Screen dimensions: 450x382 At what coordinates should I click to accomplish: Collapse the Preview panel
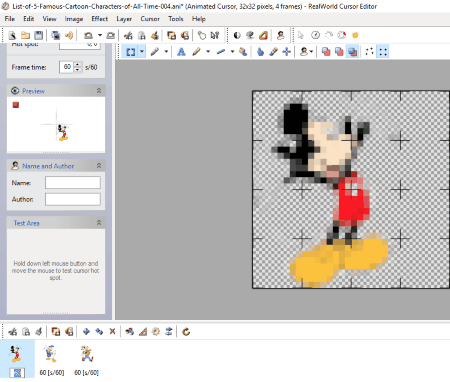click(99, 91)
